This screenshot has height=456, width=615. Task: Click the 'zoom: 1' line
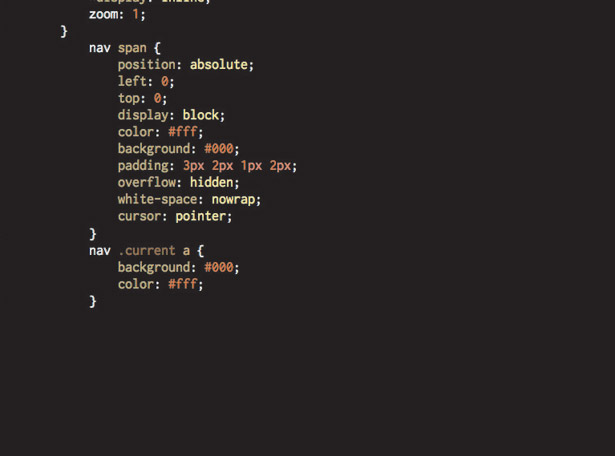point(117,15)
